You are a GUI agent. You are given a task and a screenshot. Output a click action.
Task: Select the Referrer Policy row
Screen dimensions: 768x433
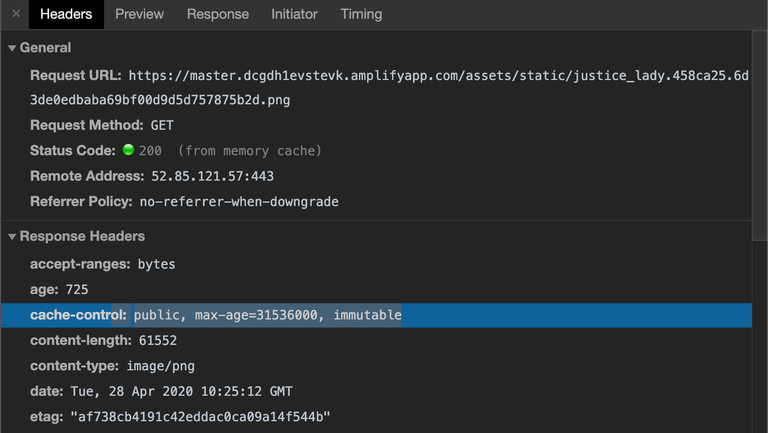pyautogui.click(x=184, y=202)
